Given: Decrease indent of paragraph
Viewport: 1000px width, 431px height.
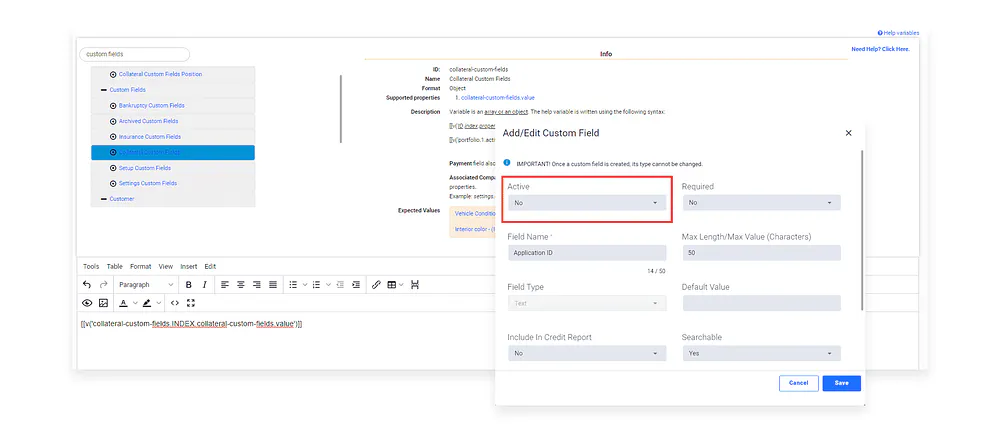Looking at the screenshot, I should coord(340,285).
